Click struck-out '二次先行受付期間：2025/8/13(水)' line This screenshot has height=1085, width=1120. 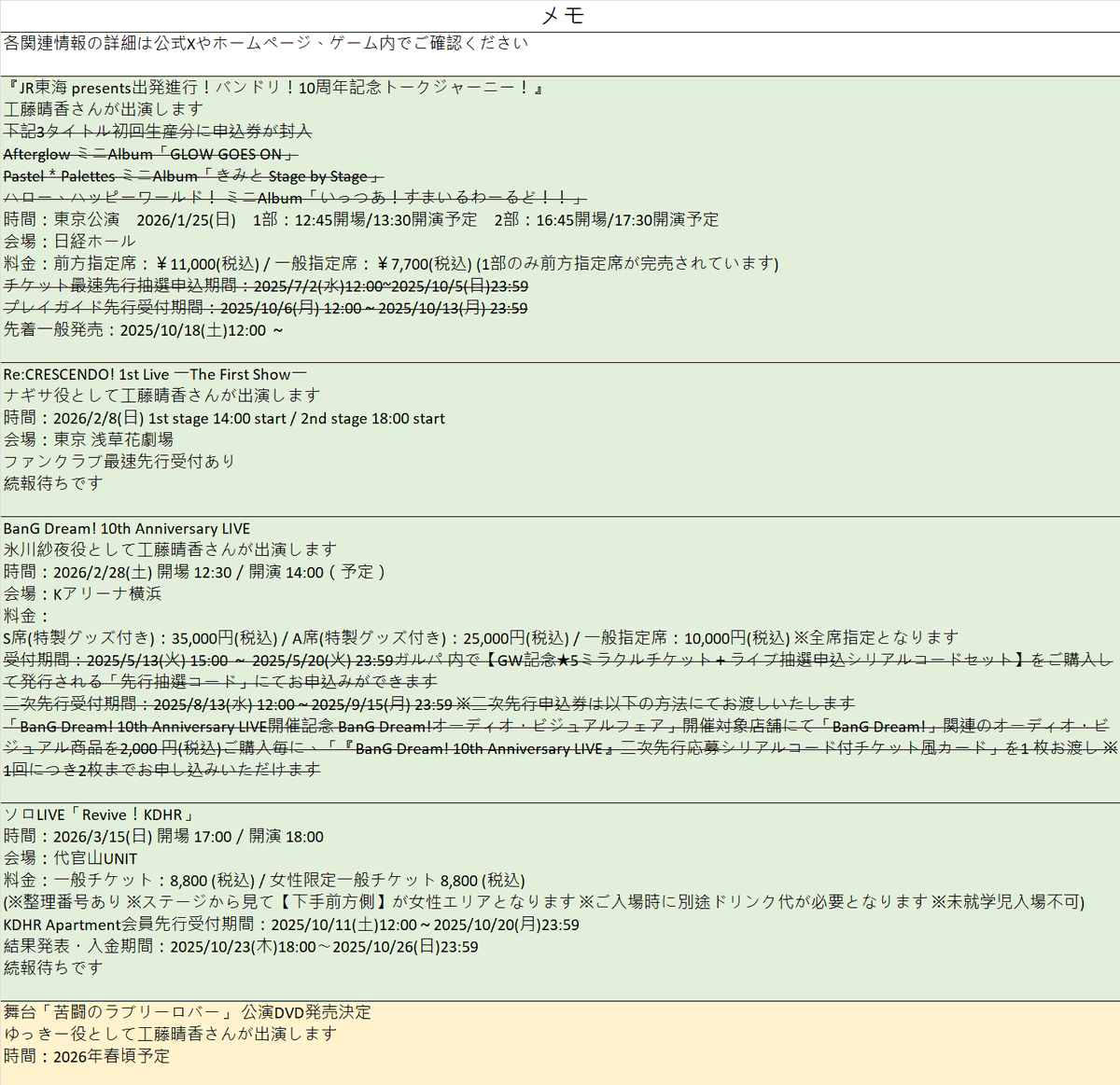pyautogui.click(x=429, y=703)
